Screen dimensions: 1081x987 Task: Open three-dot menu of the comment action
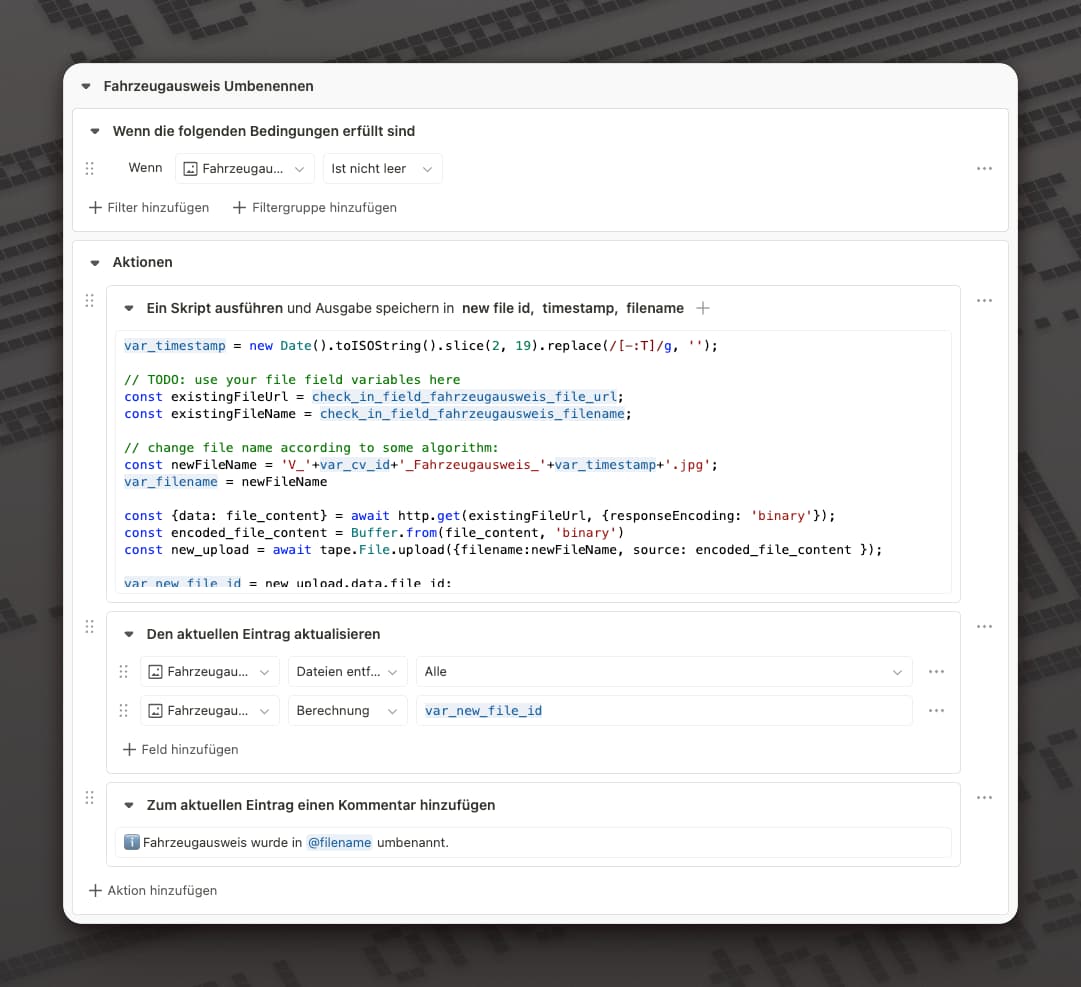coord(984,797)
